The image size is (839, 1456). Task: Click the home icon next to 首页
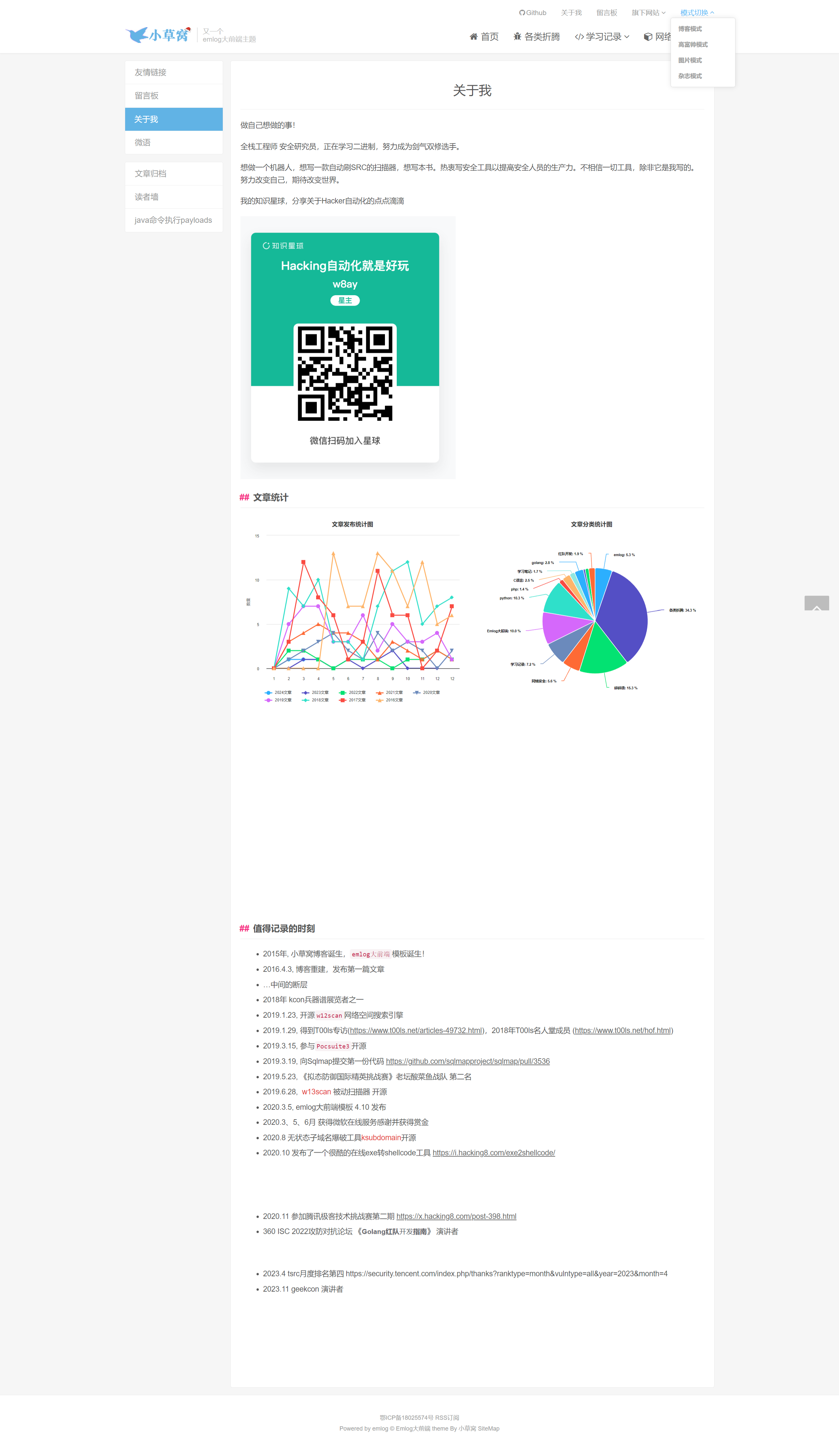(x=474, y=36)
